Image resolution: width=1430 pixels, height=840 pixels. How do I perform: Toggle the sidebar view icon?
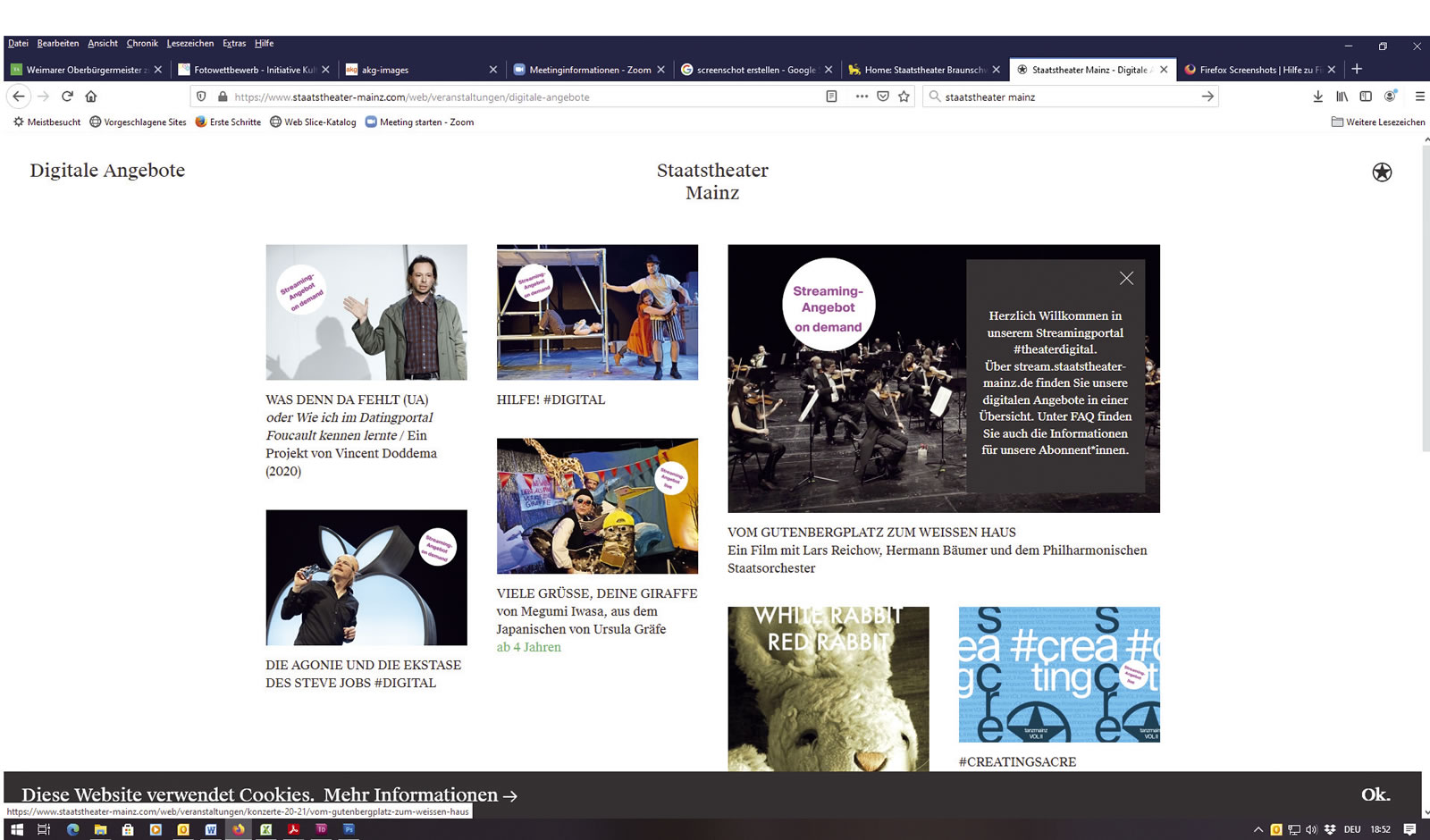[1366, 97]
